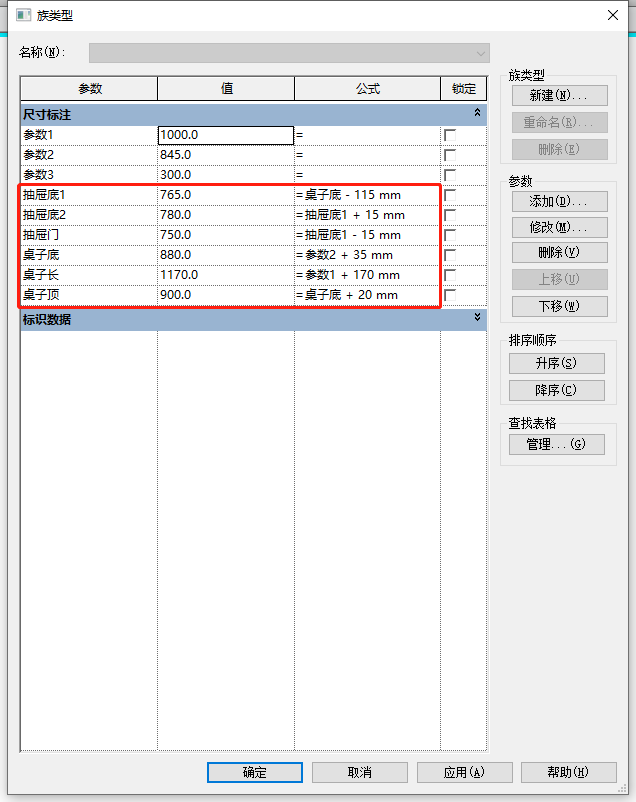The width and height of the screenshot is (636, 802).
Task: Collapse the 尺寸标注 group
Action: point(477,113)
